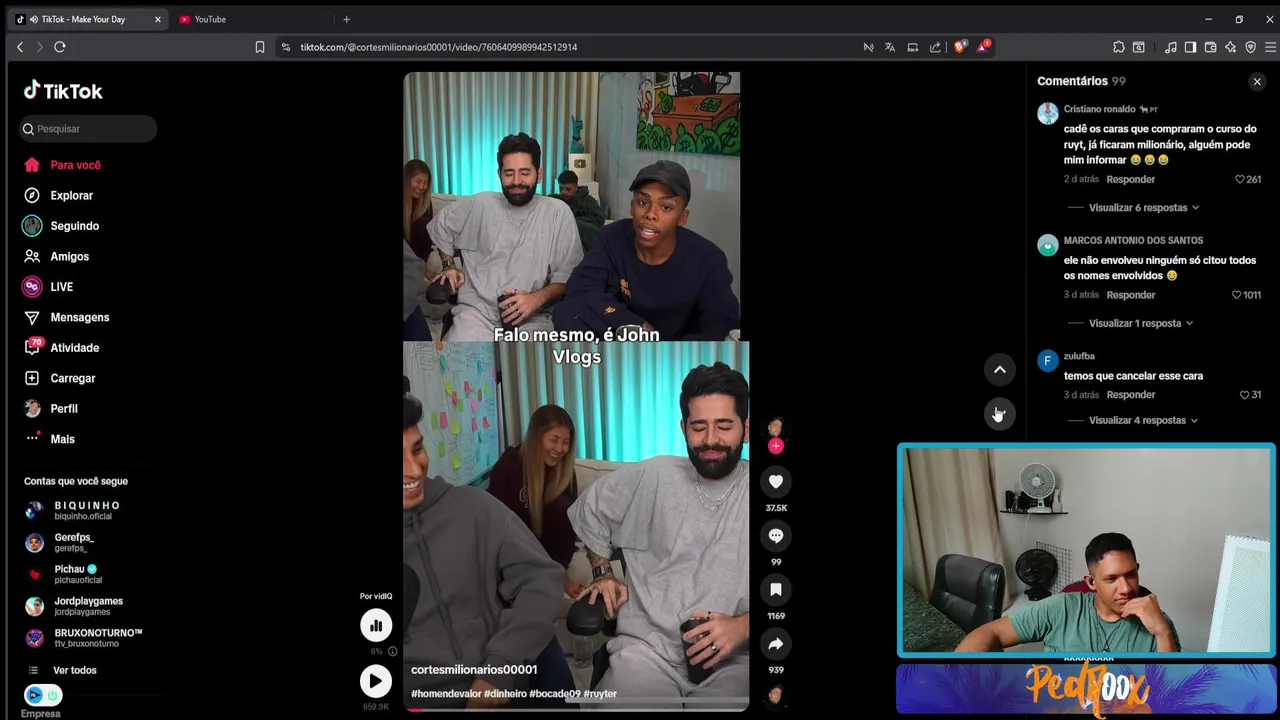Screen dimensions: 1280x720
Task: Go to previous video with up arrow
Action: pos(999,370)
